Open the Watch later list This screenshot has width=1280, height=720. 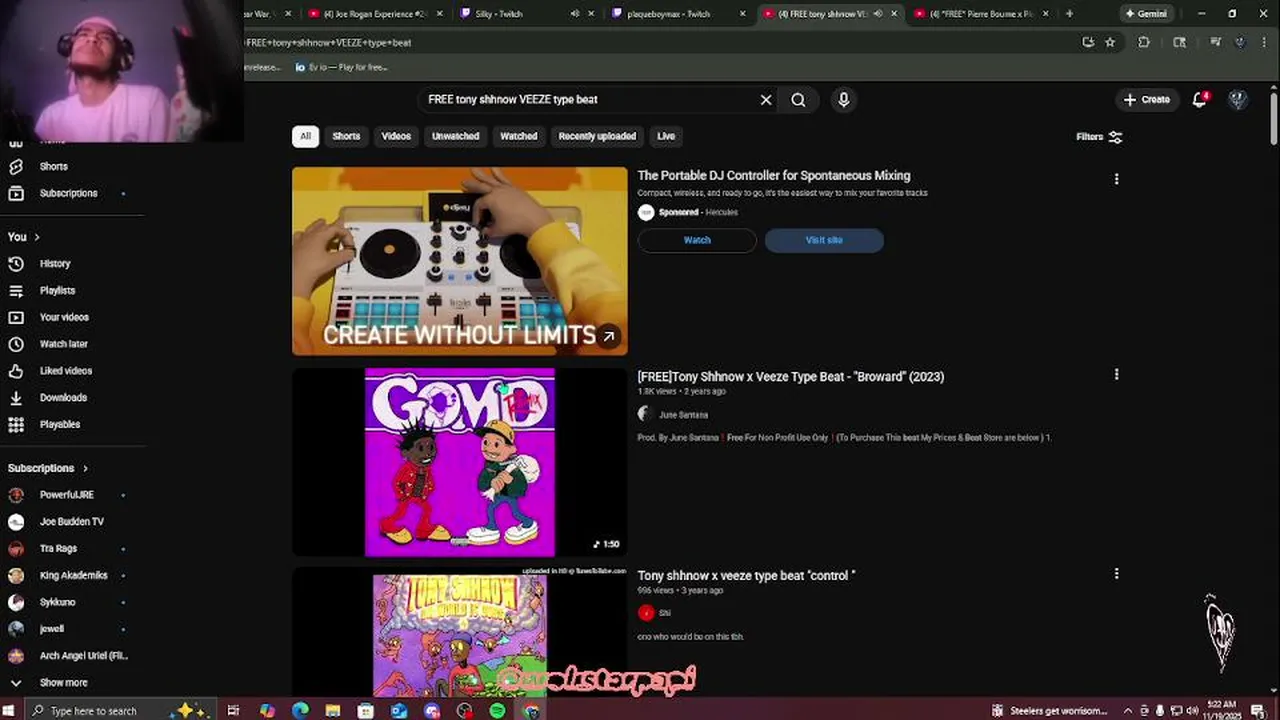[x=65, y=344]
